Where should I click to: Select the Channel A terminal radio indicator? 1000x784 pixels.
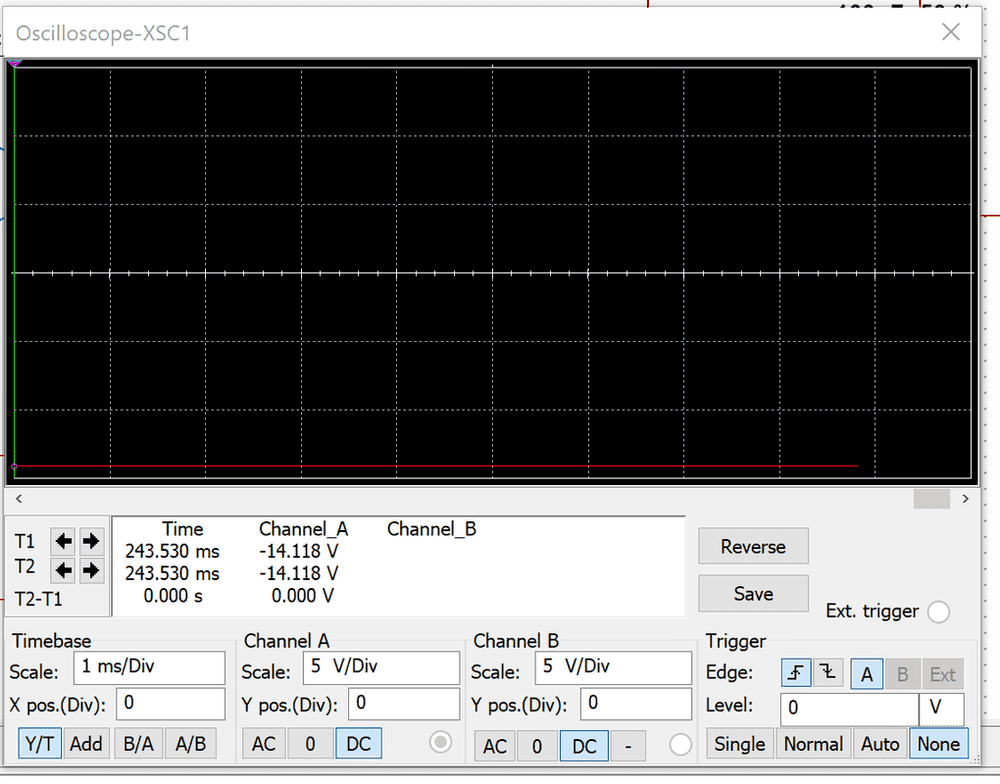[439, 742]
